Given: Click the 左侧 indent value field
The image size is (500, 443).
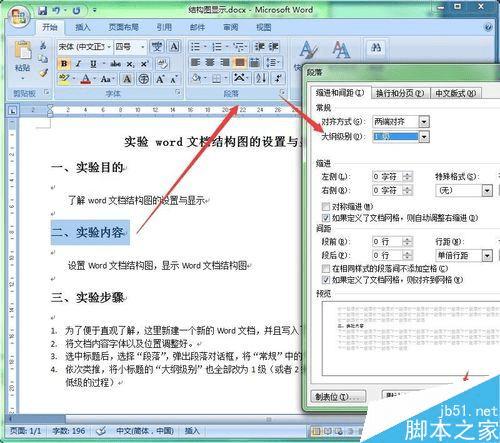Looking at the screenshot, I should tap(387, 177).
